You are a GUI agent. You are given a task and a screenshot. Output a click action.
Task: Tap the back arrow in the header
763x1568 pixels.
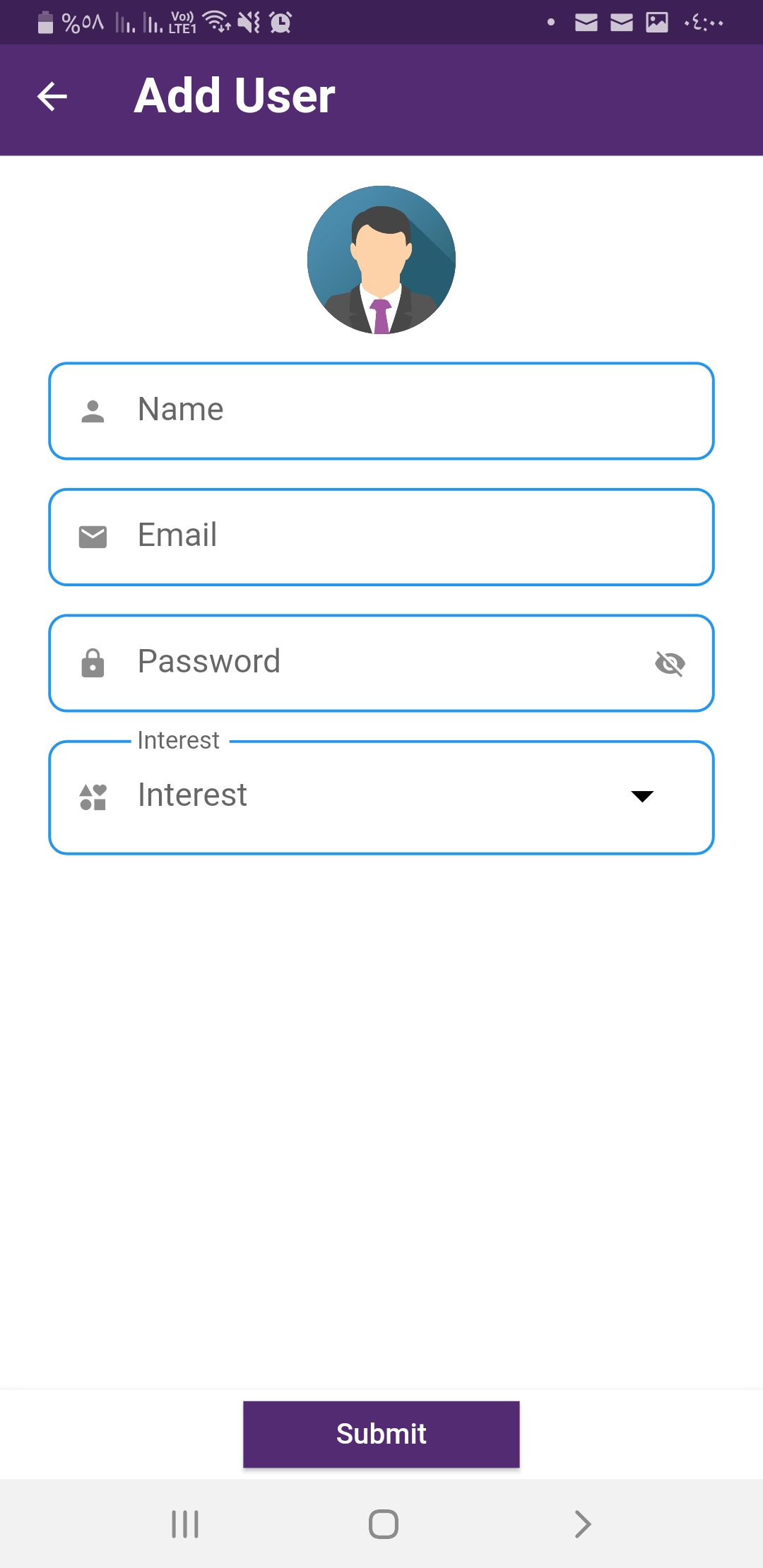click(52, 97)
